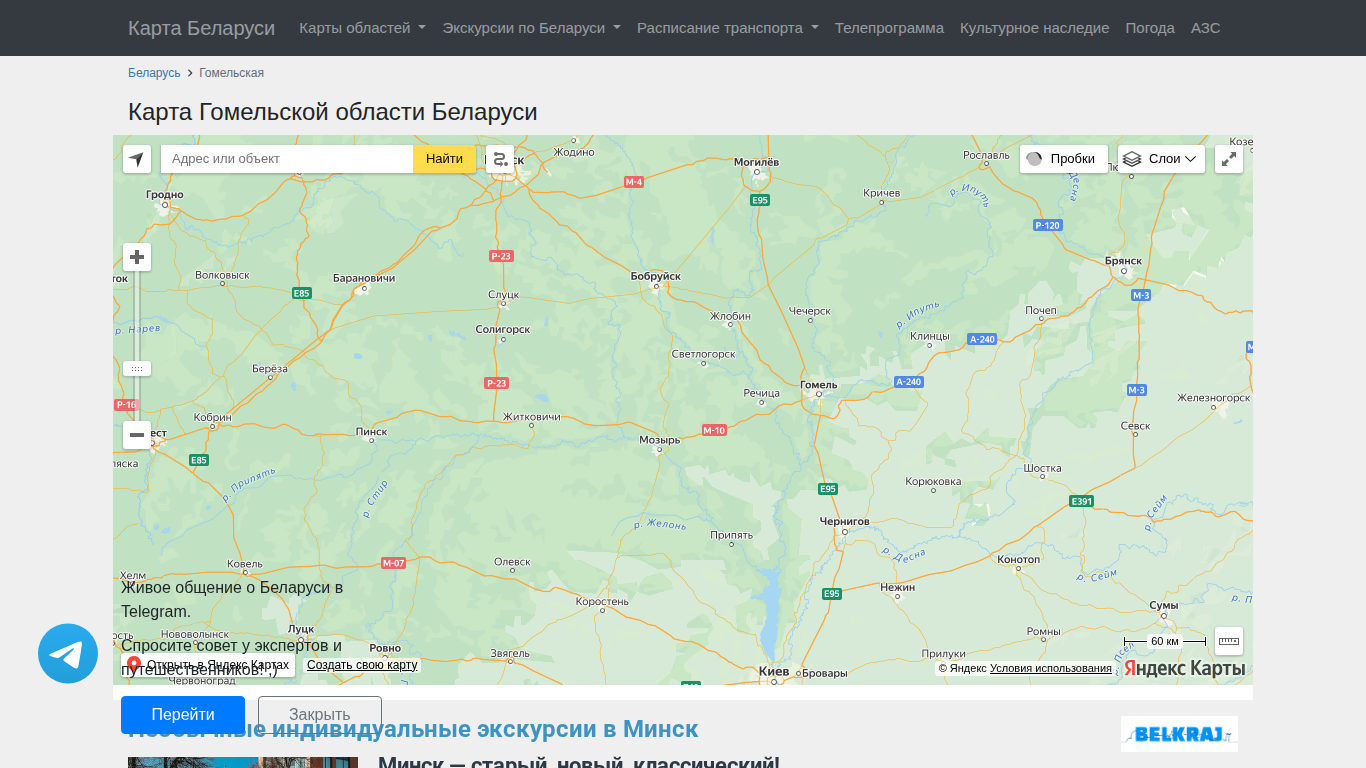Screen dimensions: 1366x768
Task: Click the map zoom slider handle
Action: [x=137, y=368]
